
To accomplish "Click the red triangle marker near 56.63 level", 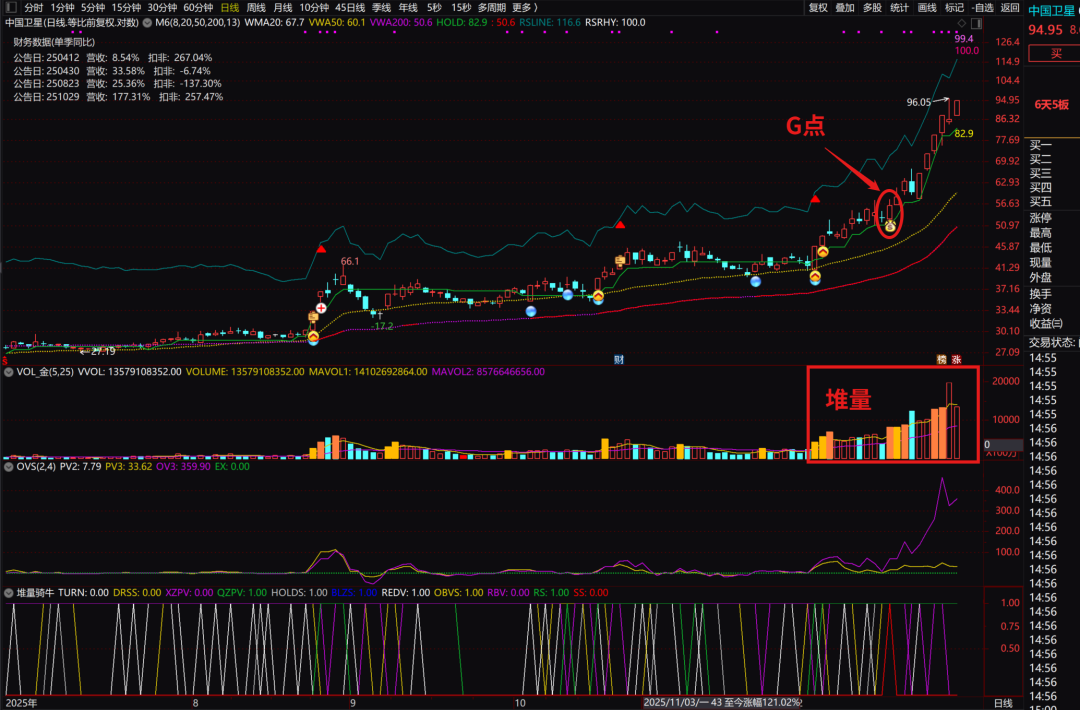I will (x=815, y=199).
